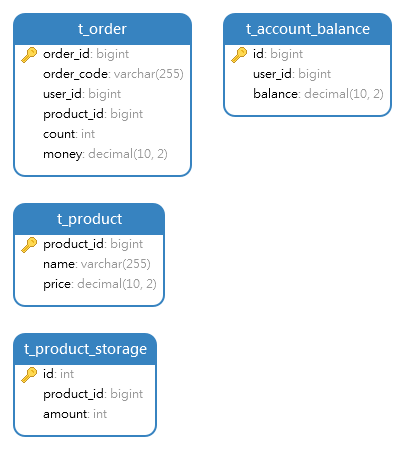Select the t_product_storage table header
The image size is (405, 450).
point(85,349)
